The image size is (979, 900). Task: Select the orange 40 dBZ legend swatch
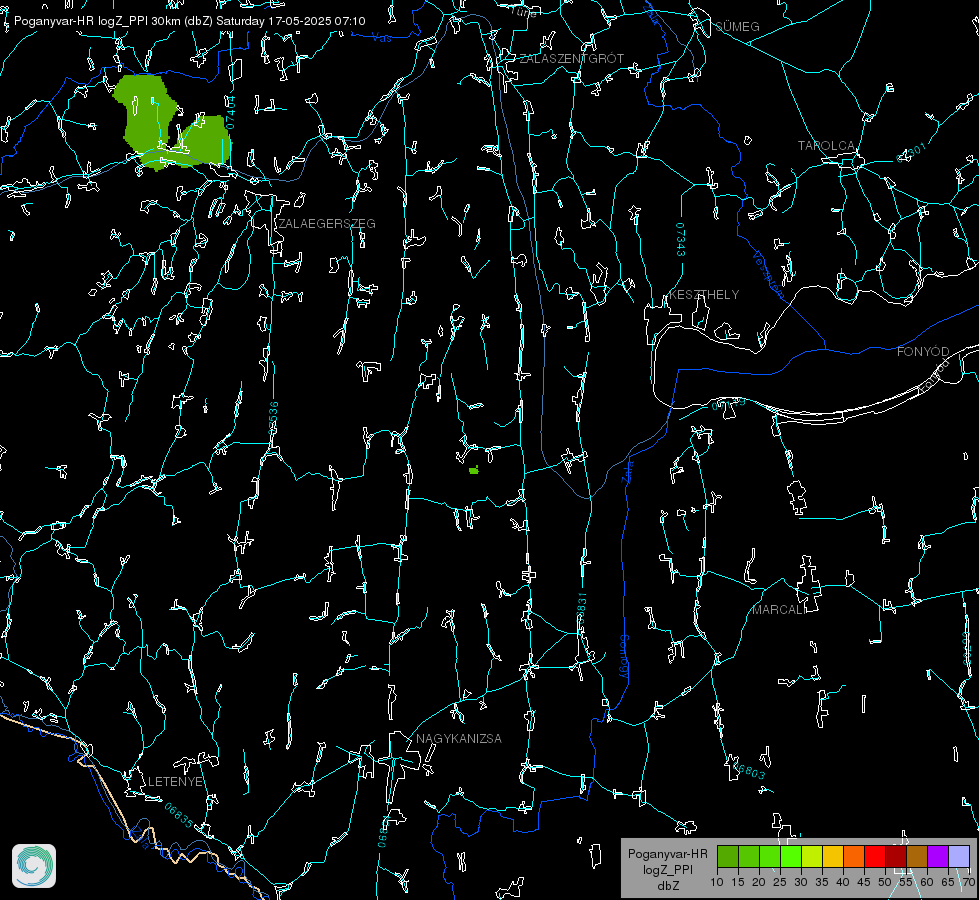(x=854, y=856)
